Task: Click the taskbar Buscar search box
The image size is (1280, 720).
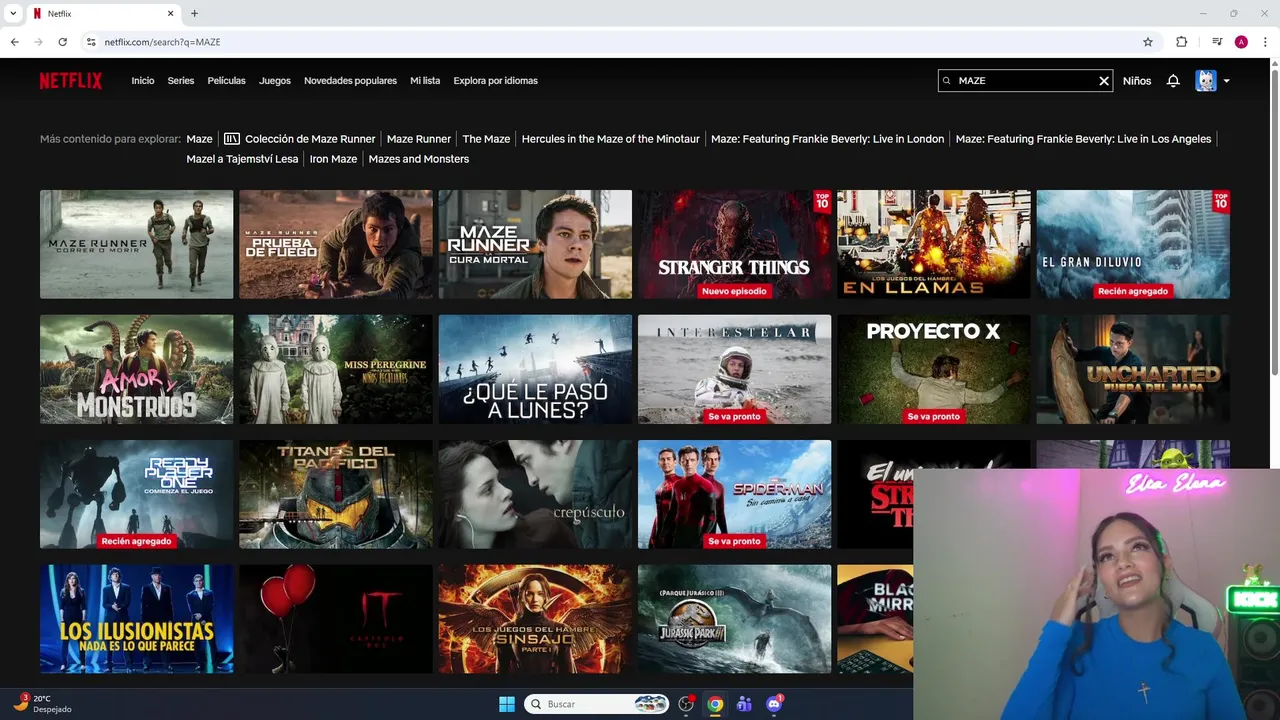Action: [x=597, y=704]
